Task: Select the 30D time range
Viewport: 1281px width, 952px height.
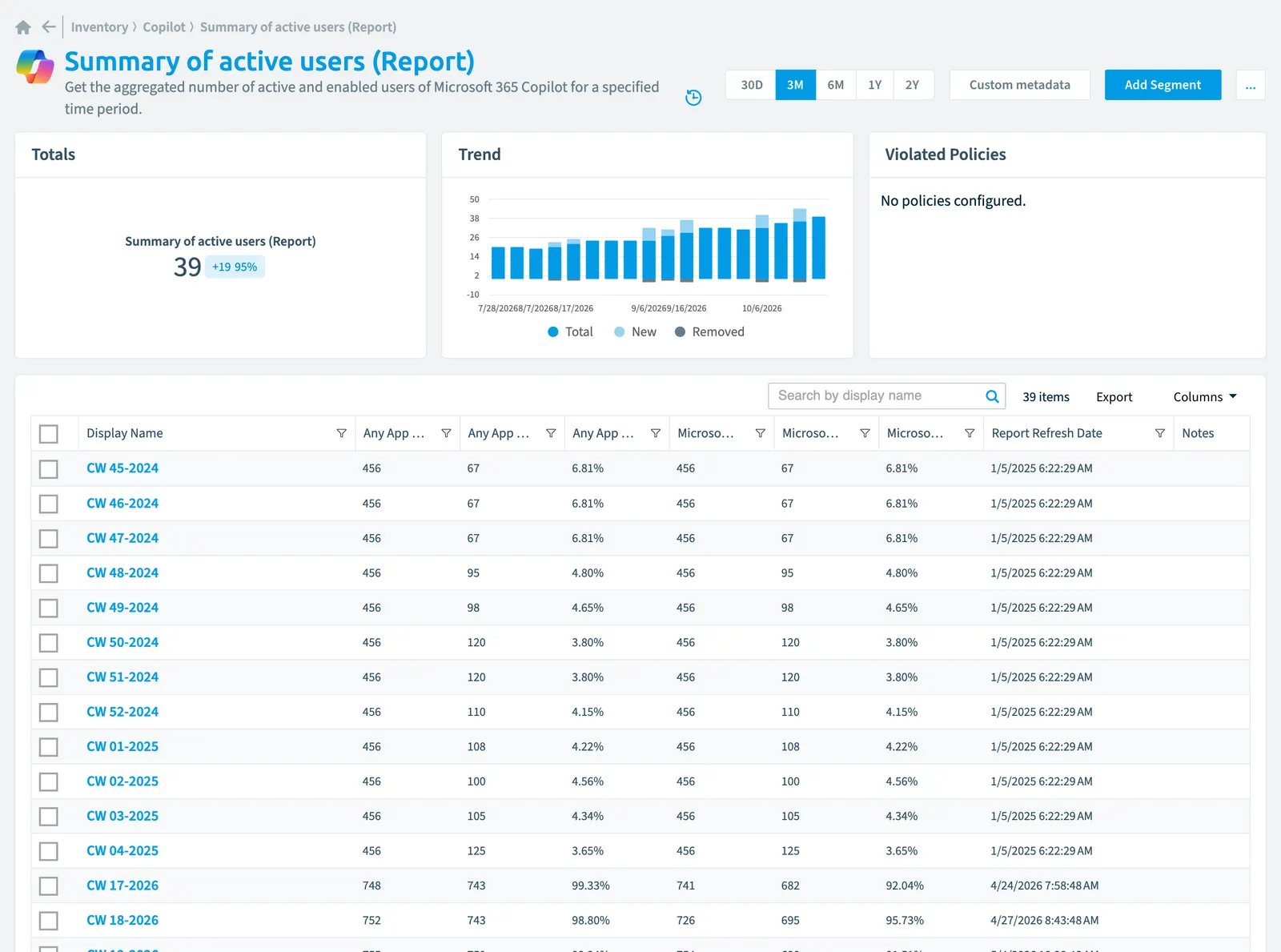Action: click(751, 85)
